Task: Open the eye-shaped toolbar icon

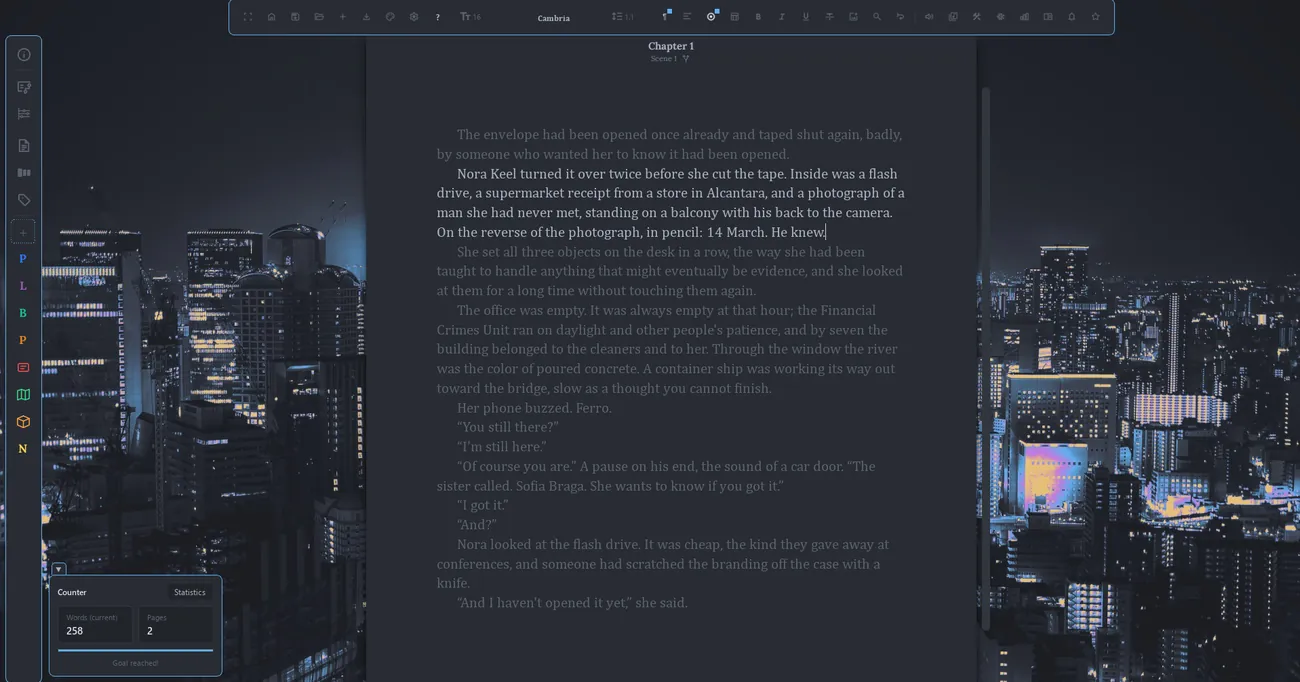Action: (x=1000, y=17)
